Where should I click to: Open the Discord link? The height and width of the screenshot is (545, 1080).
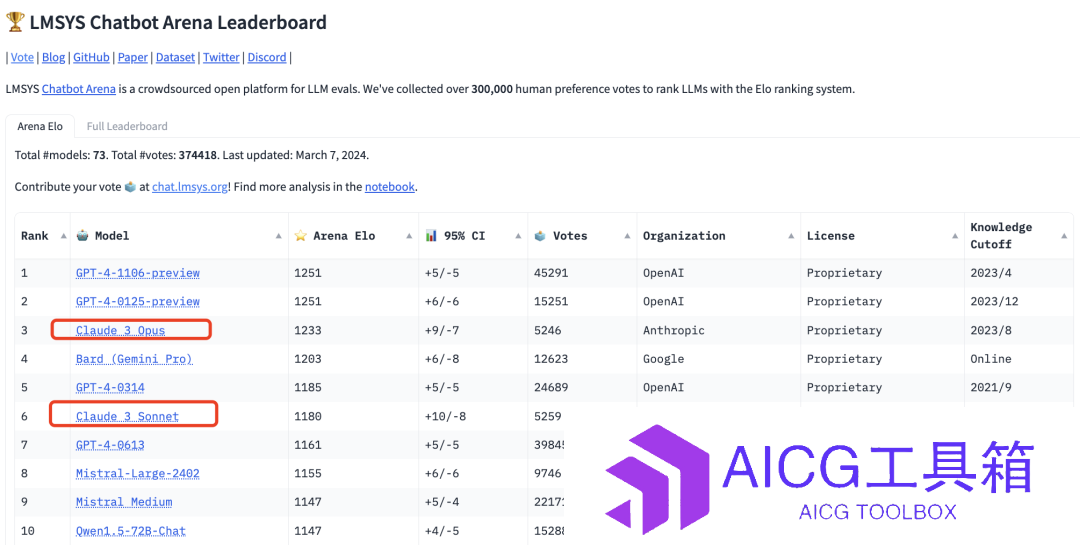267,57
